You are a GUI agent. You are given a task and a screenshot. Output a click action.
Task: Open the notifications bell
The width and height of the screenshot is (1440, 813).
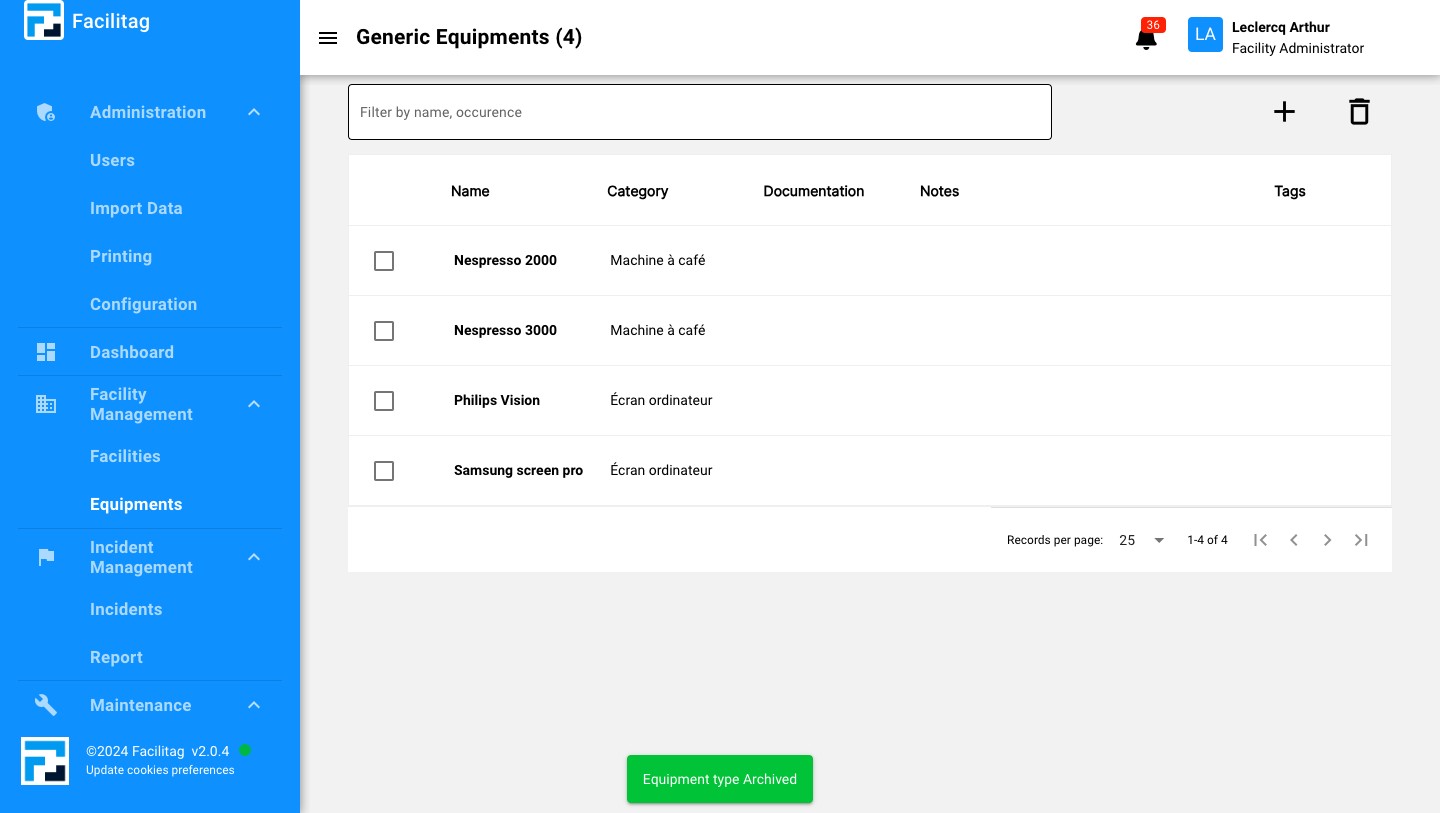point(1146,38)
